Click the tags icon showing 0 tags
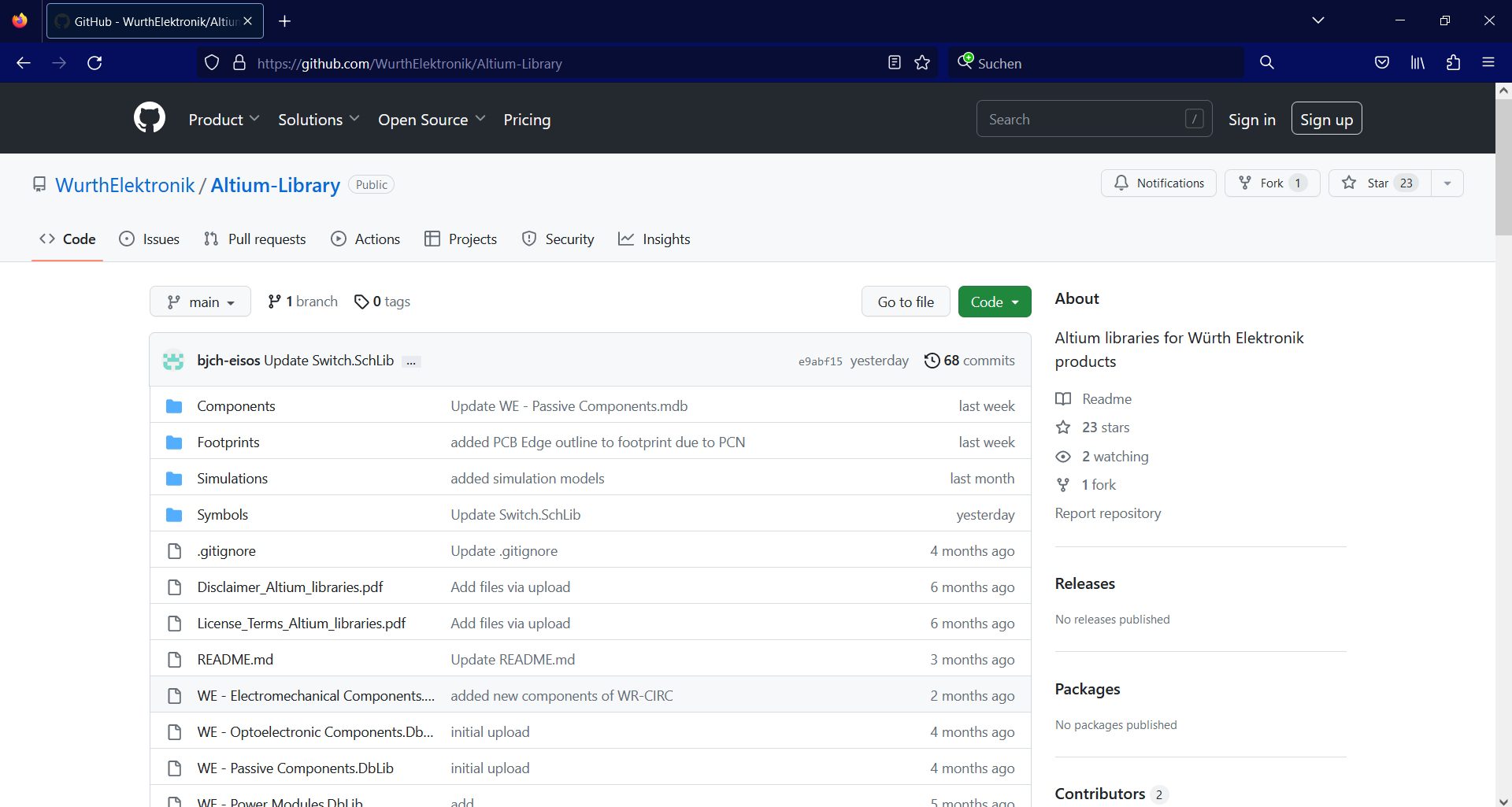 click(x=362, y=301)
